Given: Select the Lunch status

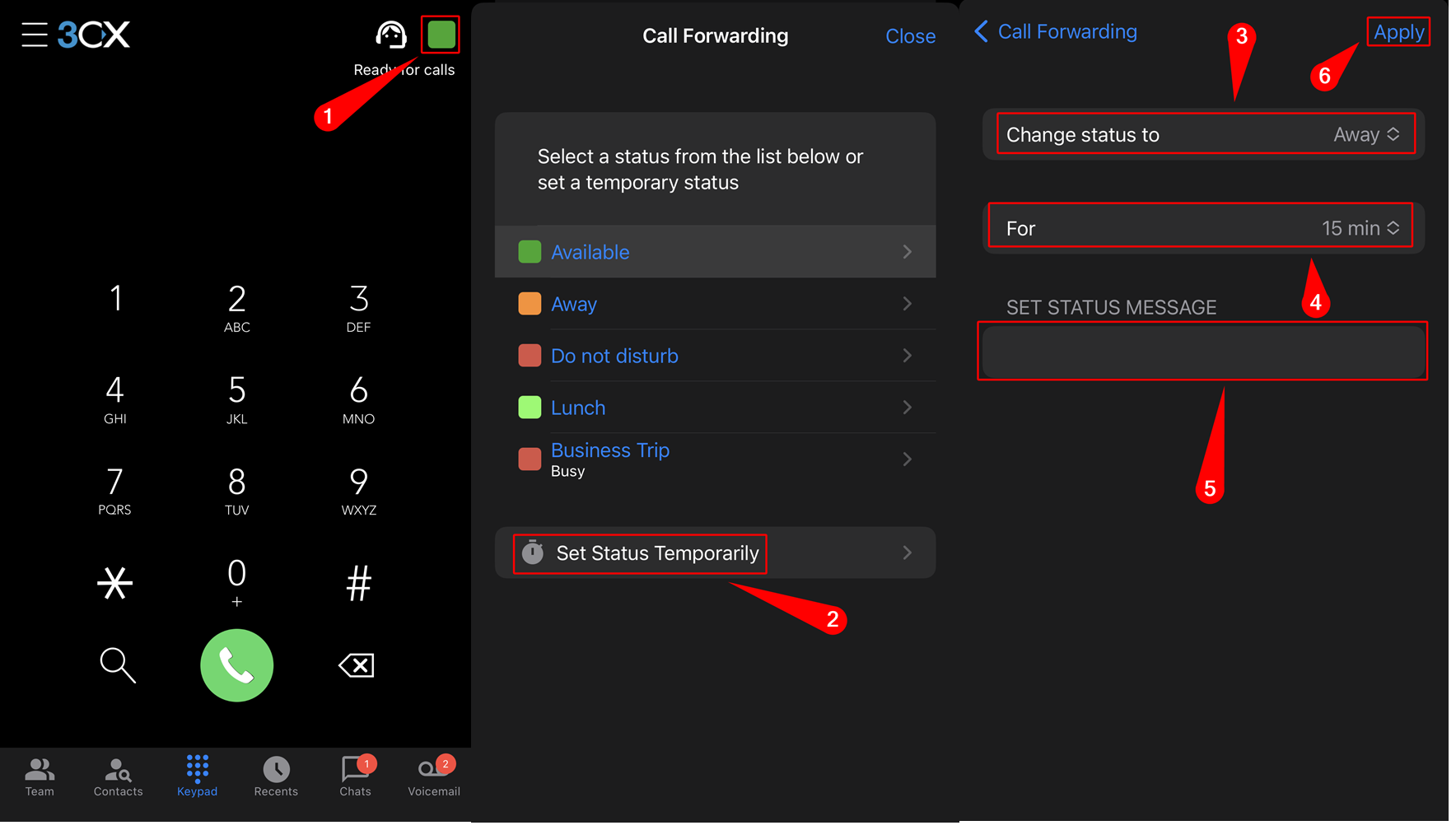Looking at the screenshot, I should 577,407.
